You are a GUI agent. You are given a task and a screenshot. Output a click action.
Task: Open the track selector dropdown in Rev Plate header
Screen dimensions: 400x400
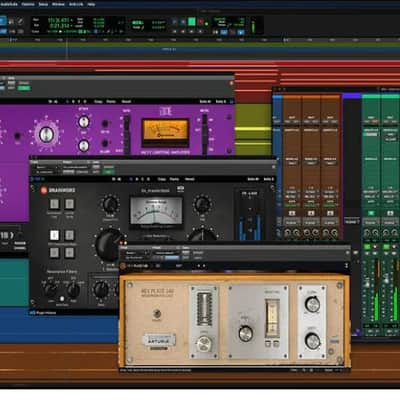point(136,253)
